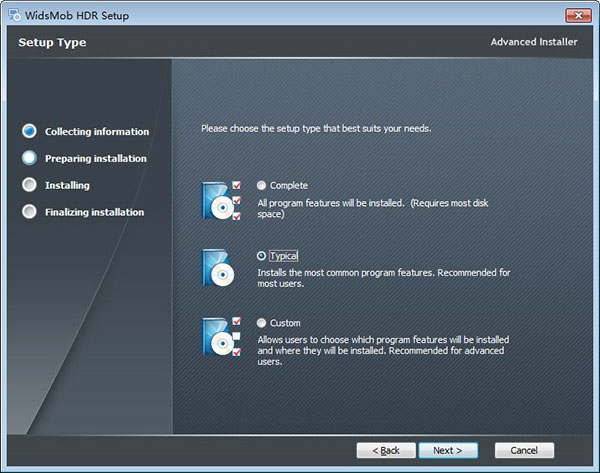The width and height of the screenshot is (600, 473).
Task: Click the Typical installation disc icon
Action: click(218, 268)
